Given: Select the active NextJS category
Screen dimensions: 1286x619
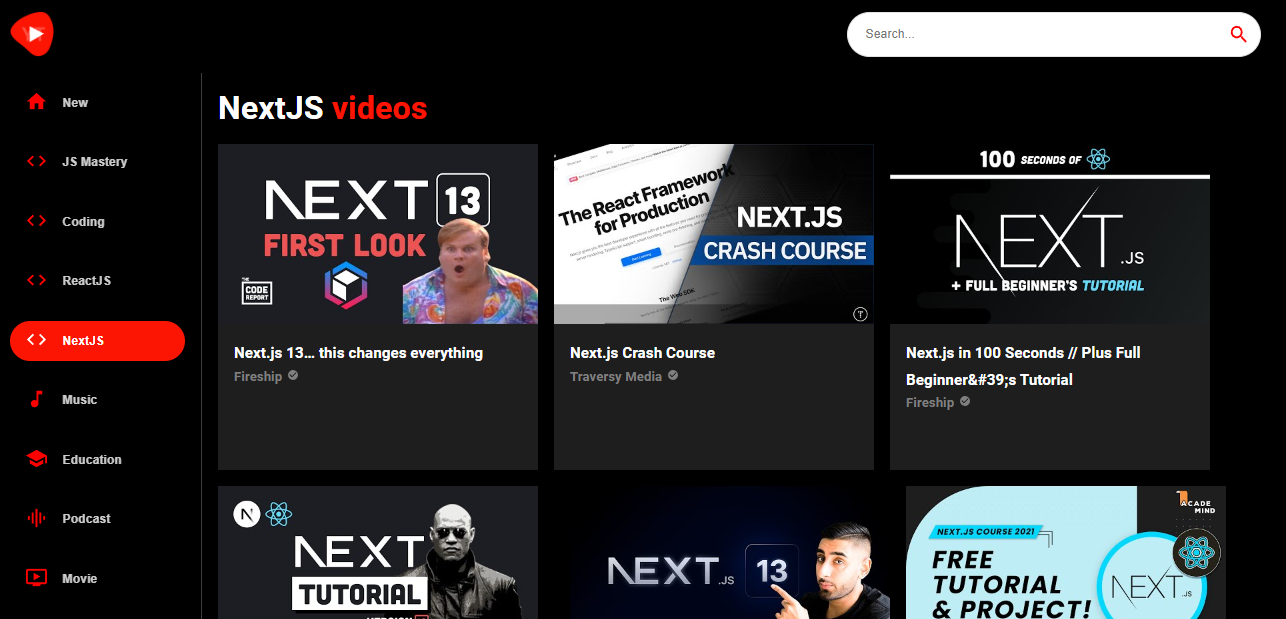Looking at the screenshot, I should pos(97,340).
